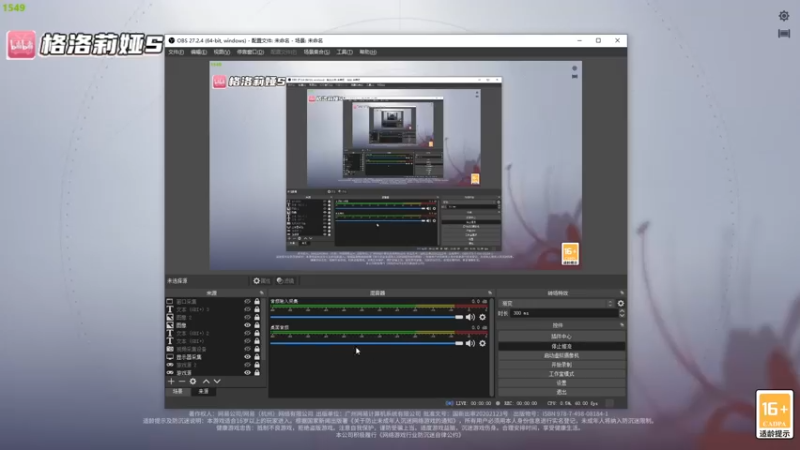This screenshot has width=800, height=450.
Task: Toggle lock on 显示器采集 source
Action: click(257, 357)
